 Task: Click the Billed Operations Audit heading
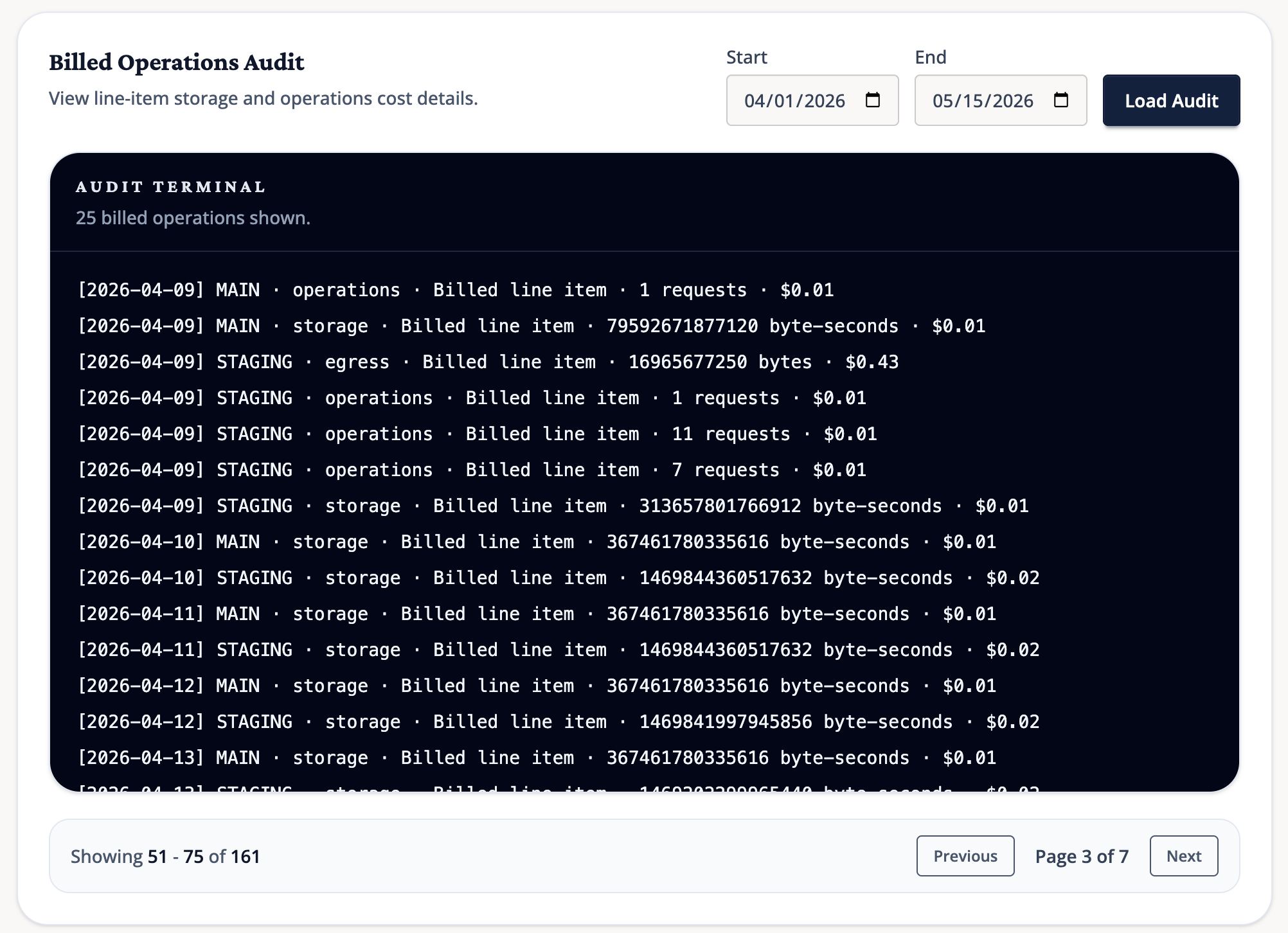click(x=176, y=62)
